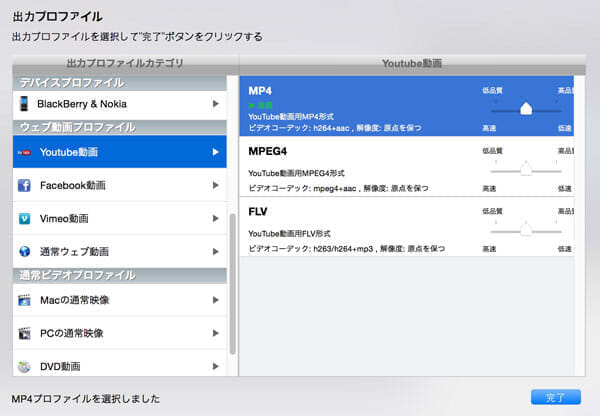
Task: Expand the Facebook動画 arrow
Action: pyautogui.click(x=215, y=185)
